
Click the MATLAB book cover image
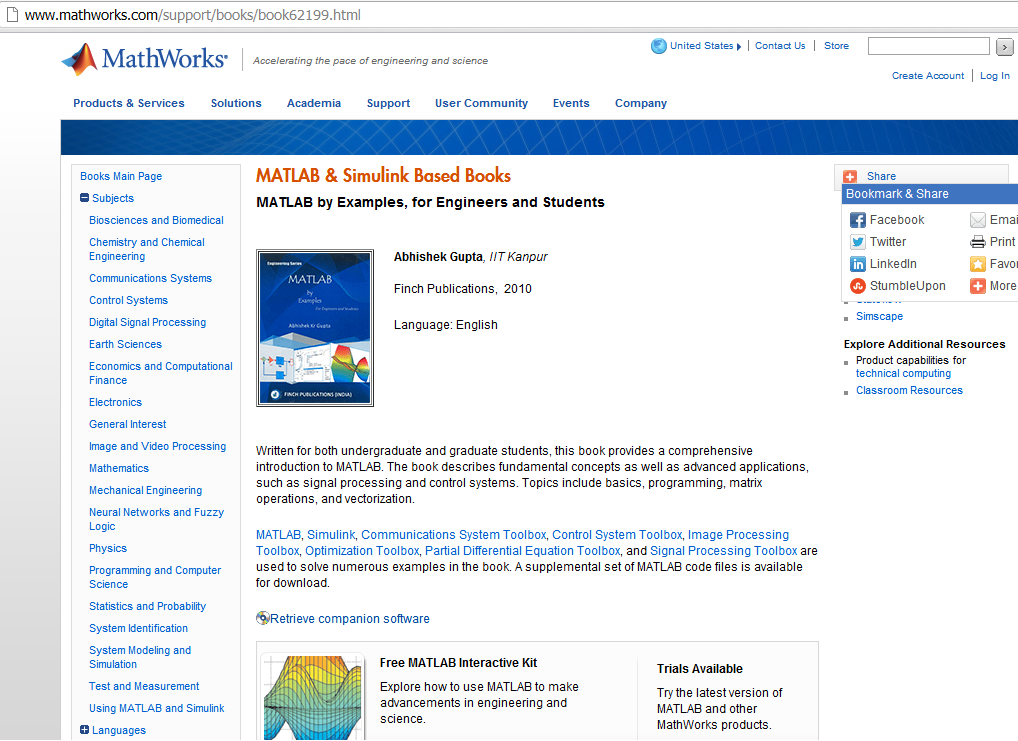315,327
